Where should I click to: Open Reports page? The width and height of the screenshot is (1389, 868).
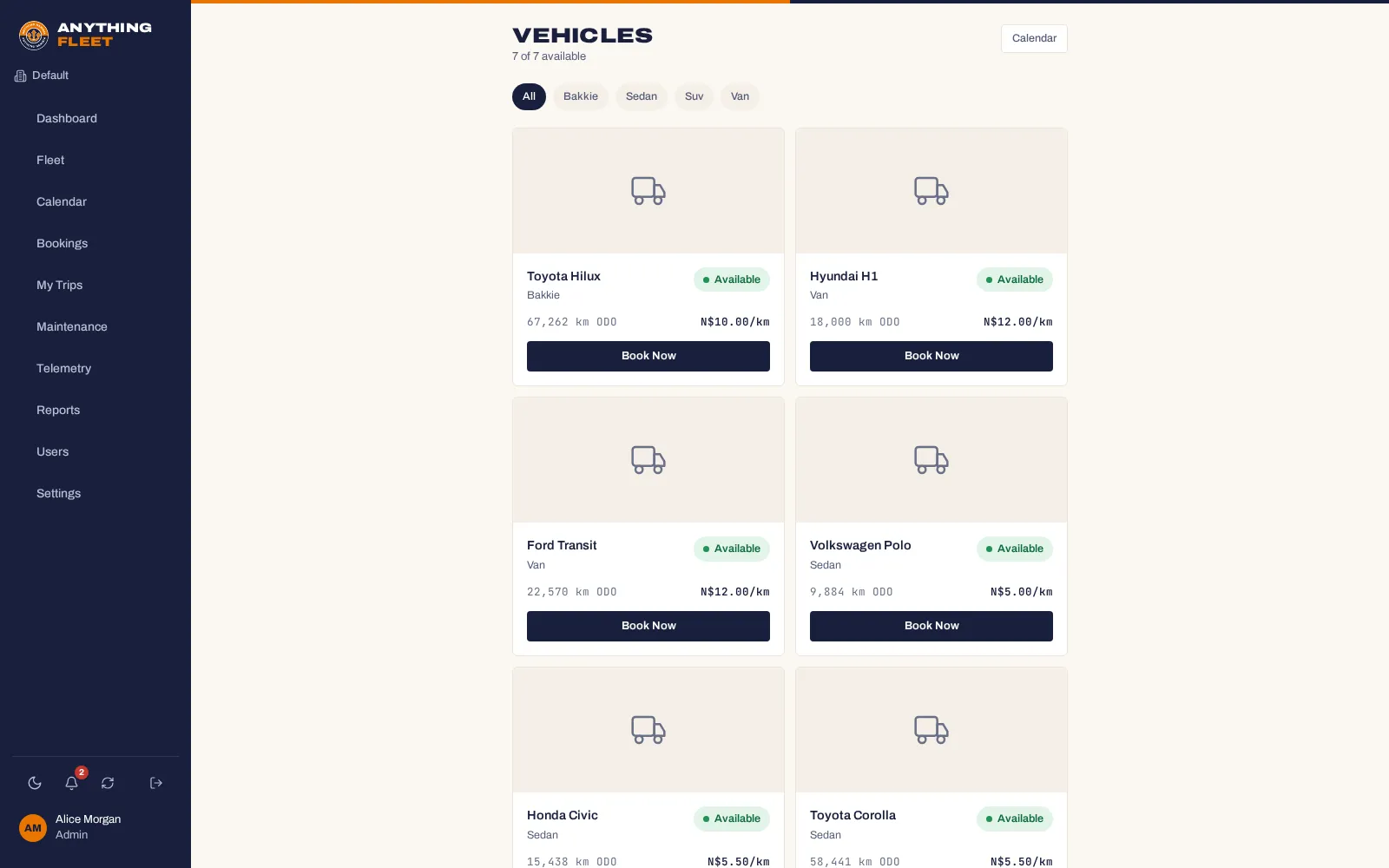[x=95, y=410]
